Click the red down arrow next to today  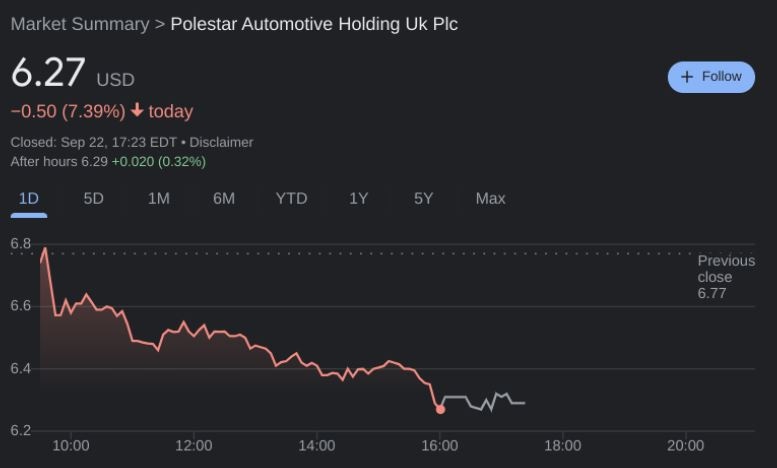(x=137, y=111)
